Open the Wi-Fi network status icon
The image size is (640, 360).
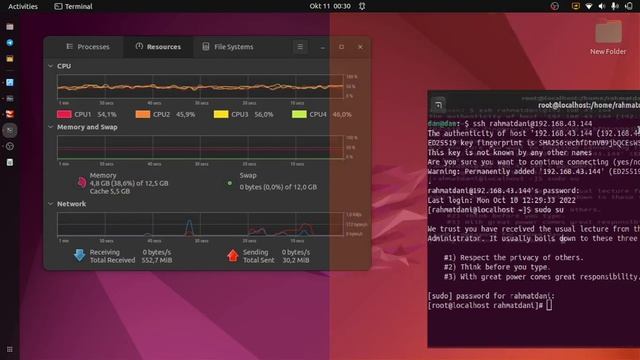[589, 6]
